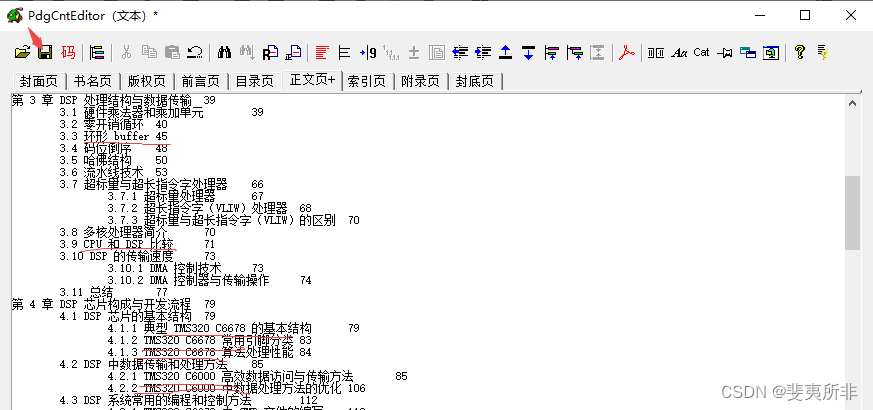Click the Aa font icon

[x=679, y=52]
